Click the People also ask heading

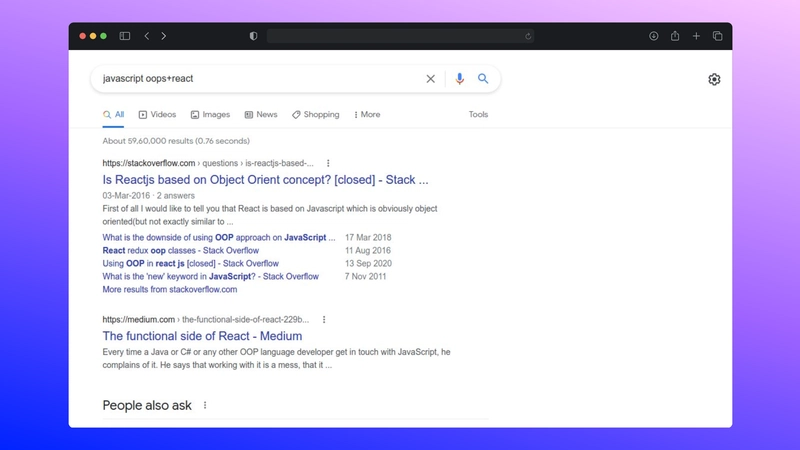[147, 405]
